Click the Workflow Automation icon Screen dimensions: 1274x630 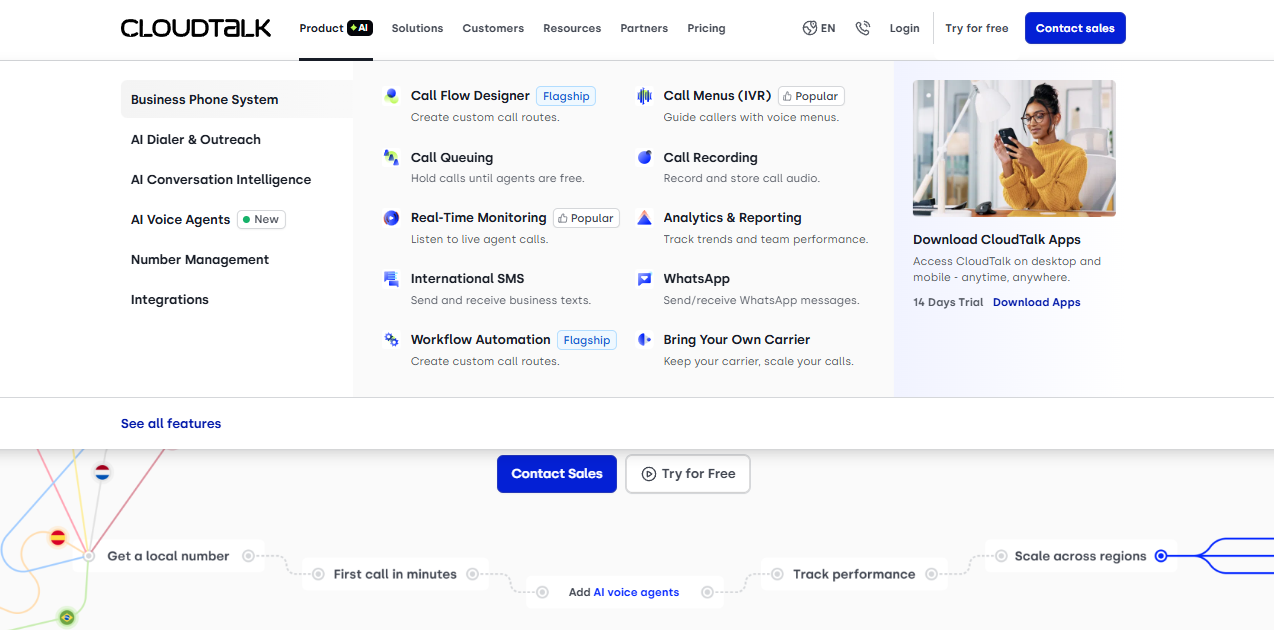391,339
